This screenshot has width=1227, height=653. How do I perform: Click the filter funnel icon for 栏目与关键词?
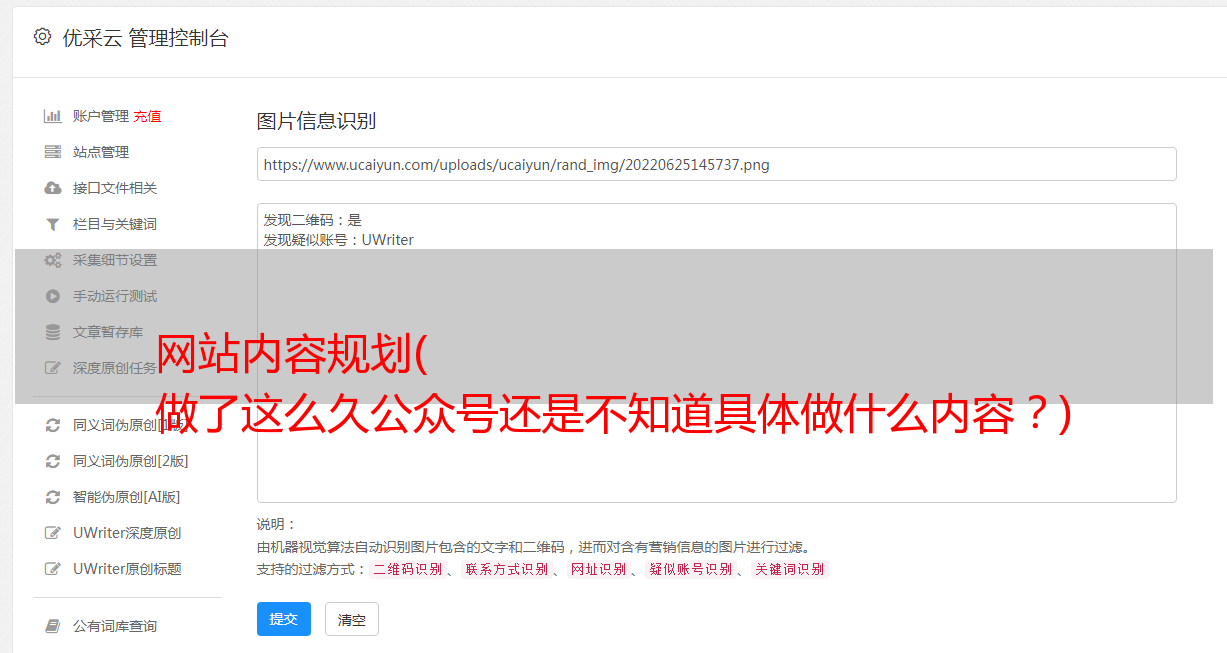click(x=53, y=224)
